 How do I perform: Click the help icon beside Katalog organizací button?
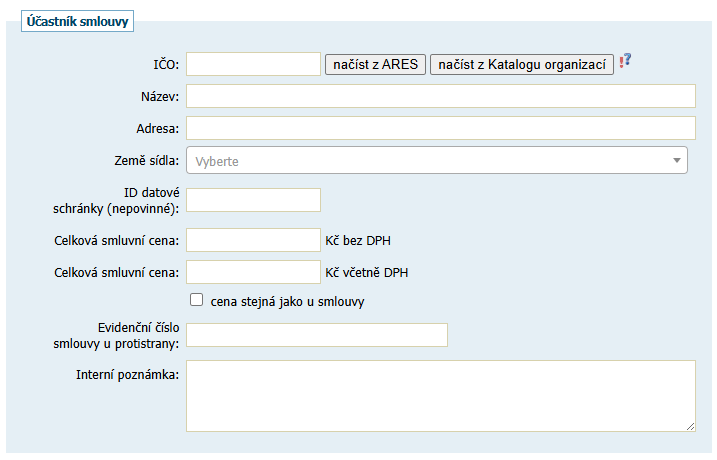pos(626,62)
